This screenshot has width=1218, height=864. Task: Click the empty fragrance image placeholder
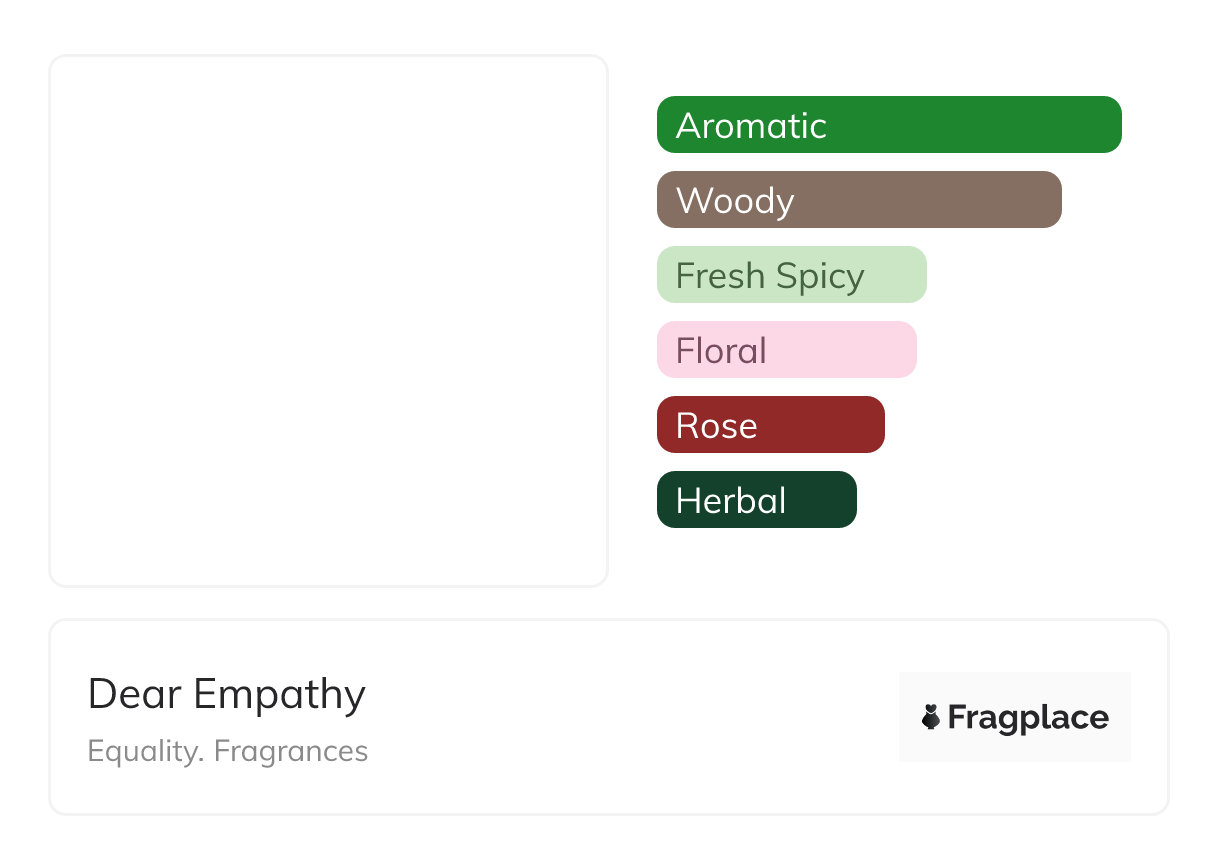coord(328,320)
